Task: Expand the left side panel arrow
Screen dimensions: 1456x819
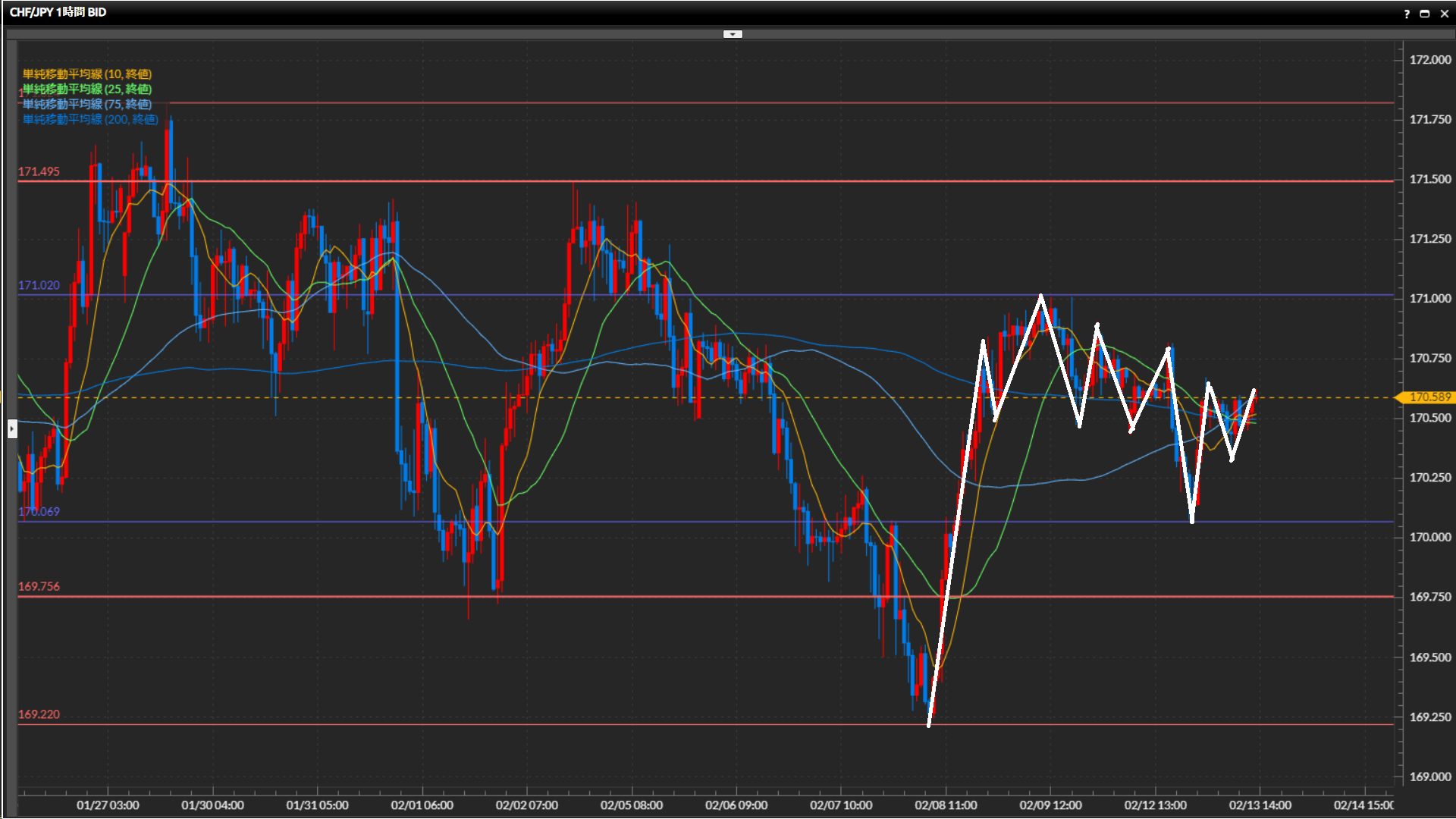Action: point(12,429)
